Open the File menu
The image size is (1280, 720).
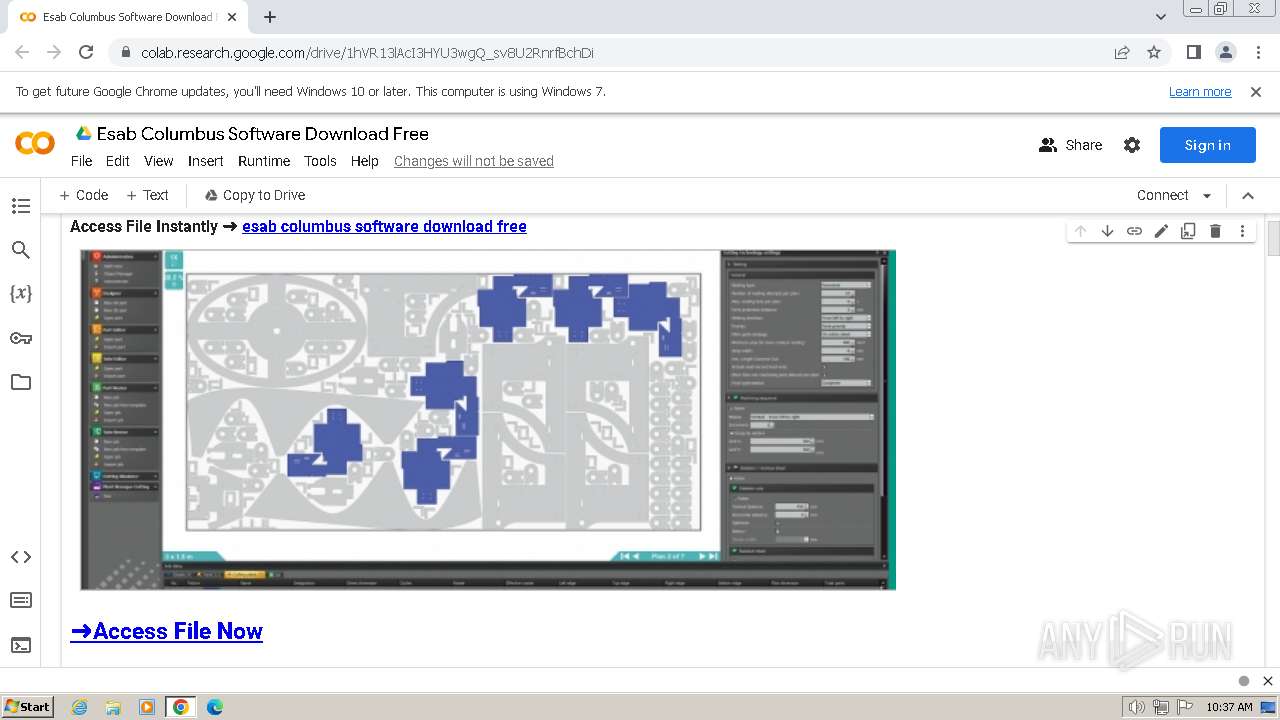click(x=82, y=161)
